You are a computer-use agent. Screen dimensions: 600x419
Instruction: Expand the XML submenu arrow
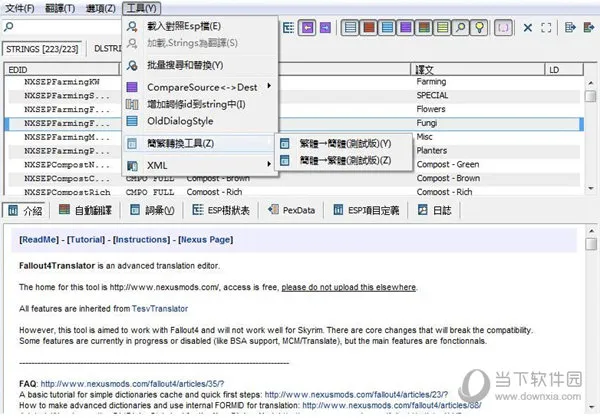(x=269, y=164)
